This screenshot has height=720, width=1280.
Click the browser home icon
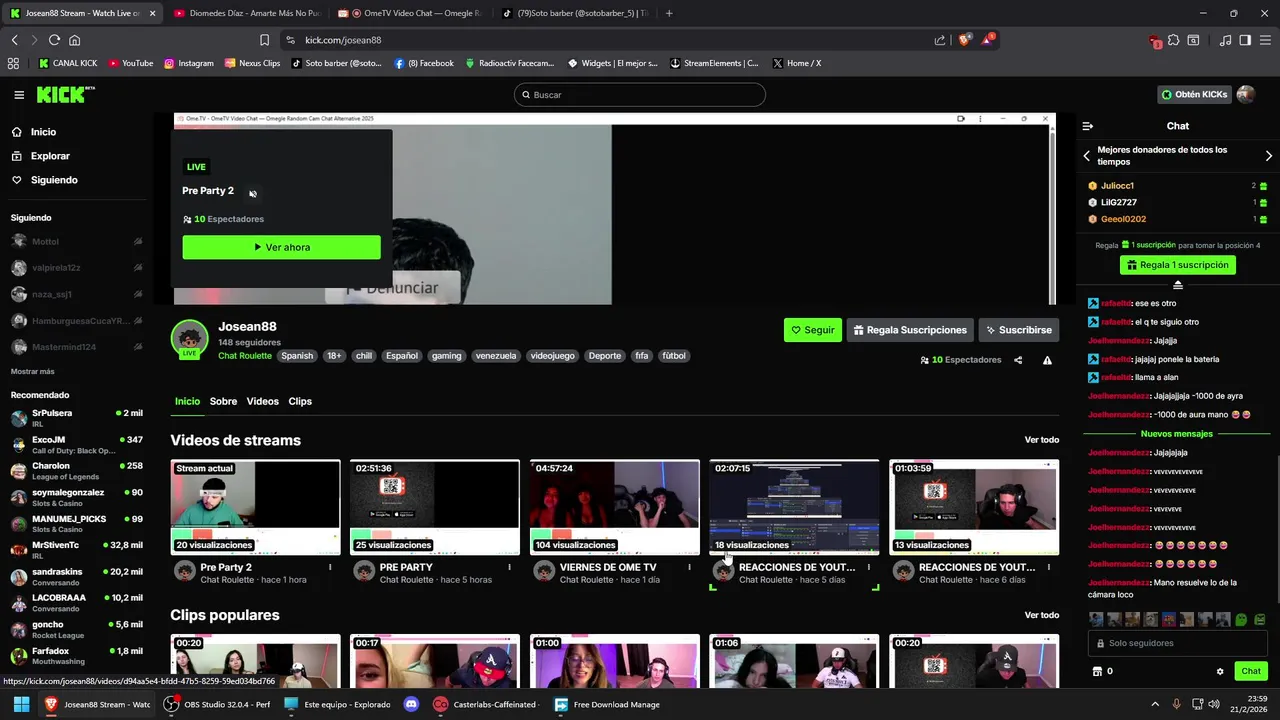74,40
